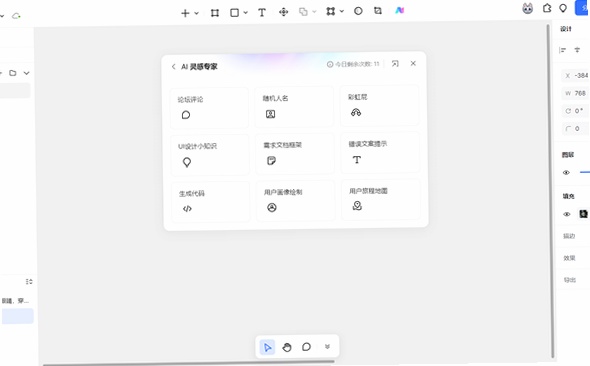Click the layer sort icon in left panel
Image resolution: width=590 pixels, height=366 pixels.
(29, 281)
